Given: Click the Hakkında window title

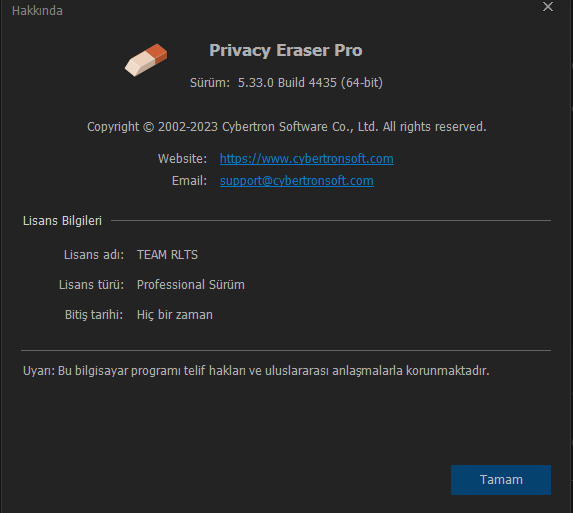Looking at the screenshot, I should (37, 11).
